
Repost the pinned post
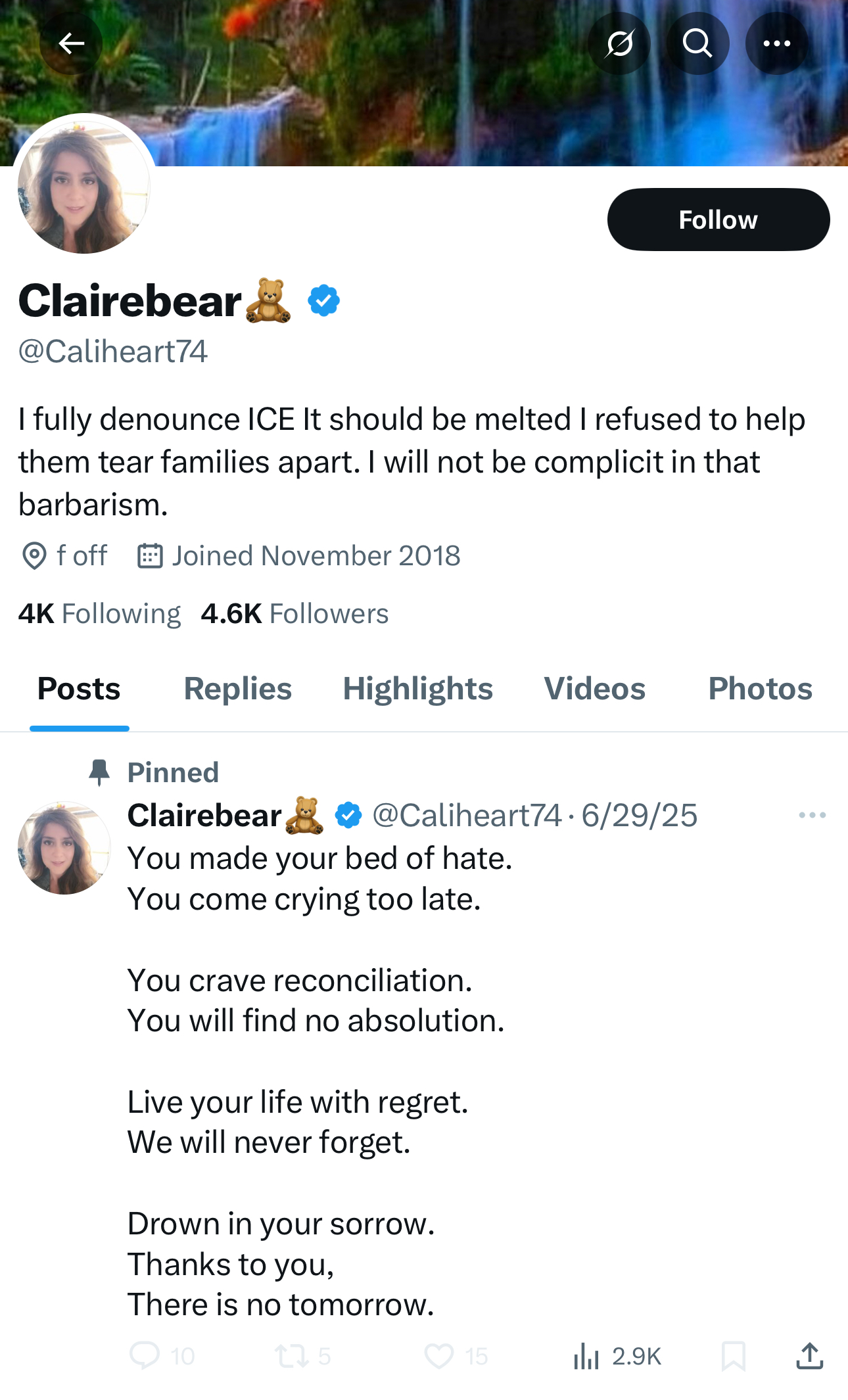point(291,1355)
